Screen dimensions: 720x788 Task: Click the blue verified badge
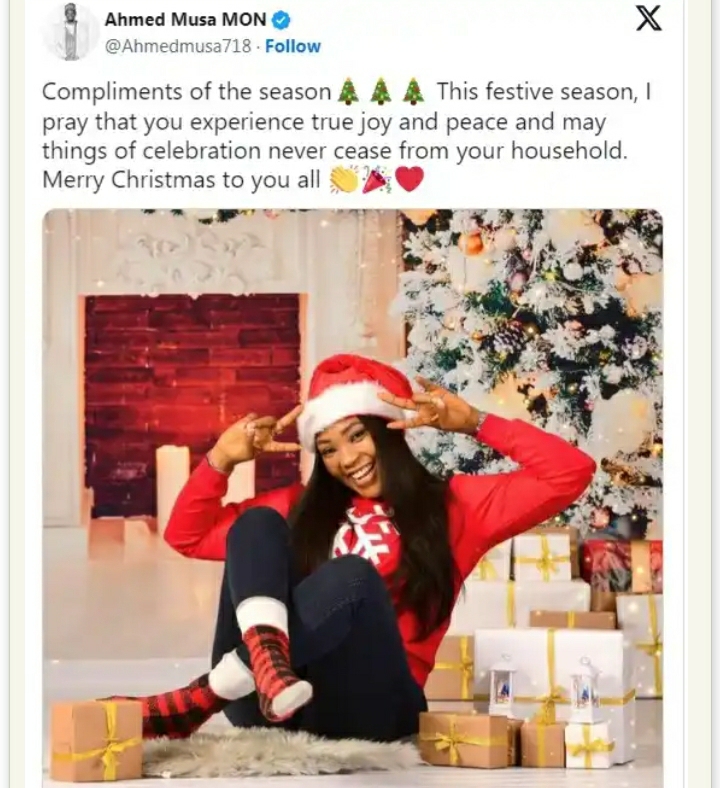pyautogui.click(x=280, y=20)
